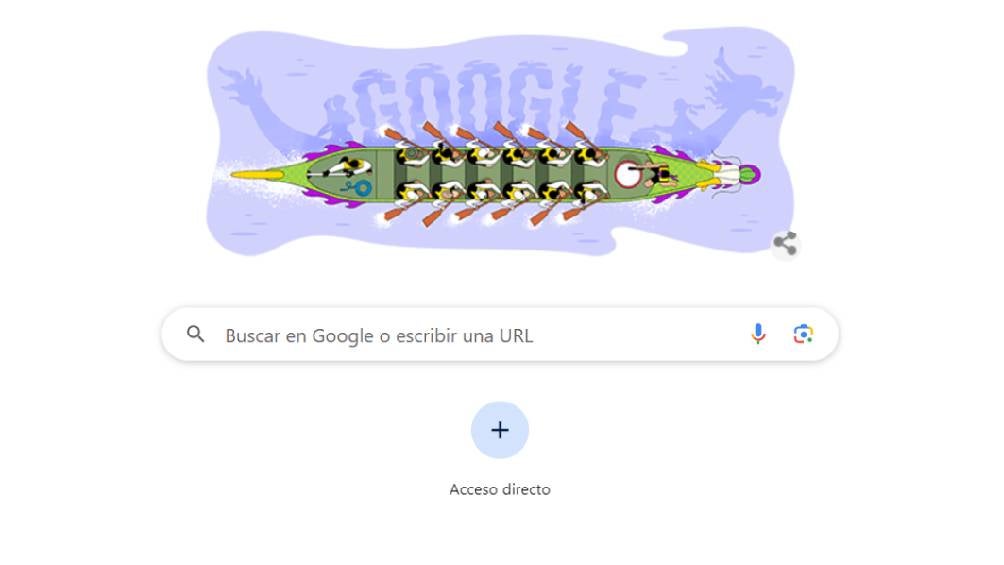This screenshot has height=565, width=1004.
Task: Start voice search with the microphone icon
Action: tap(758, 334)
